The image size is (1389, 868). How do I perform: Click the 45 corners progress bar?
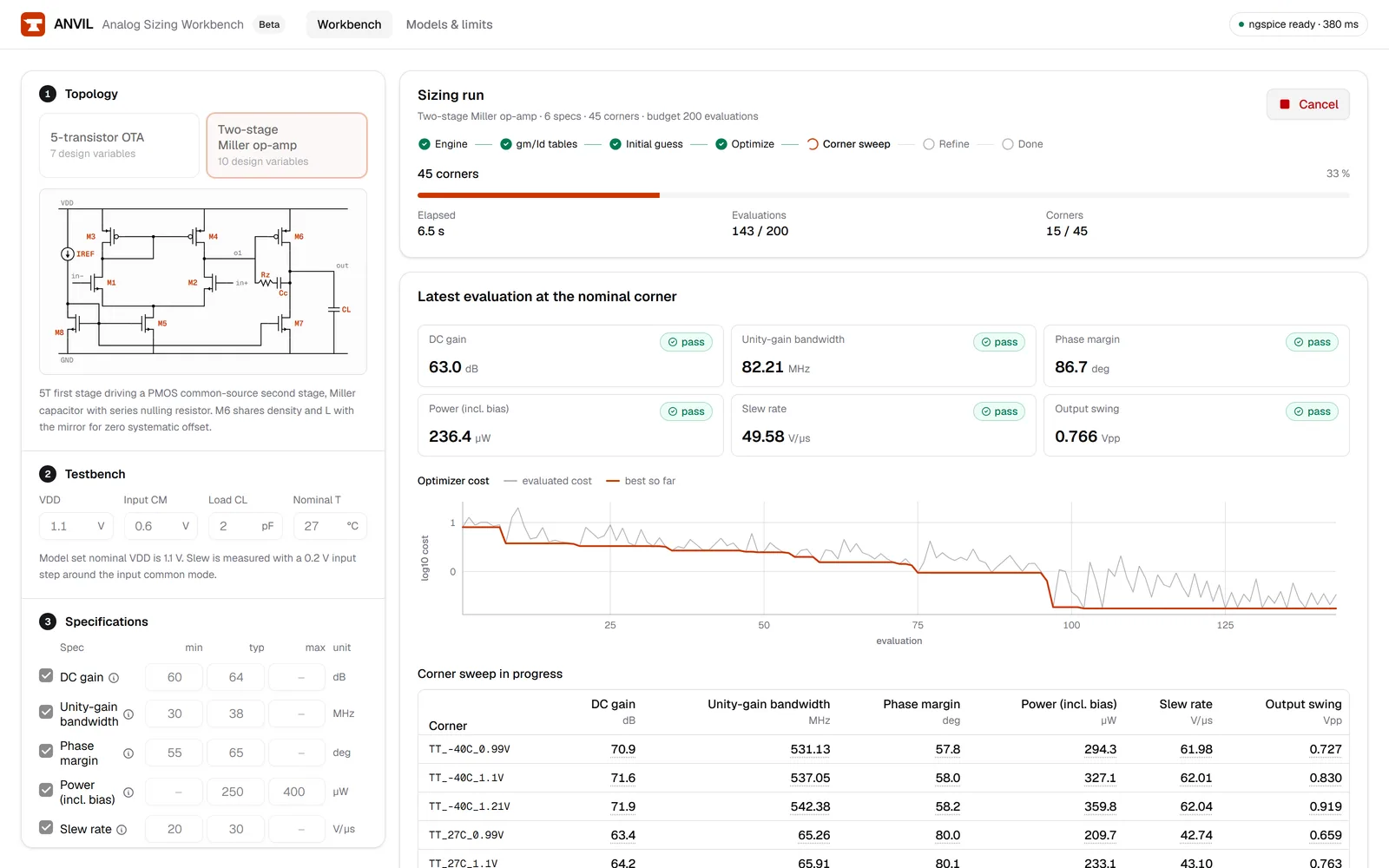(x=883, y=195)
